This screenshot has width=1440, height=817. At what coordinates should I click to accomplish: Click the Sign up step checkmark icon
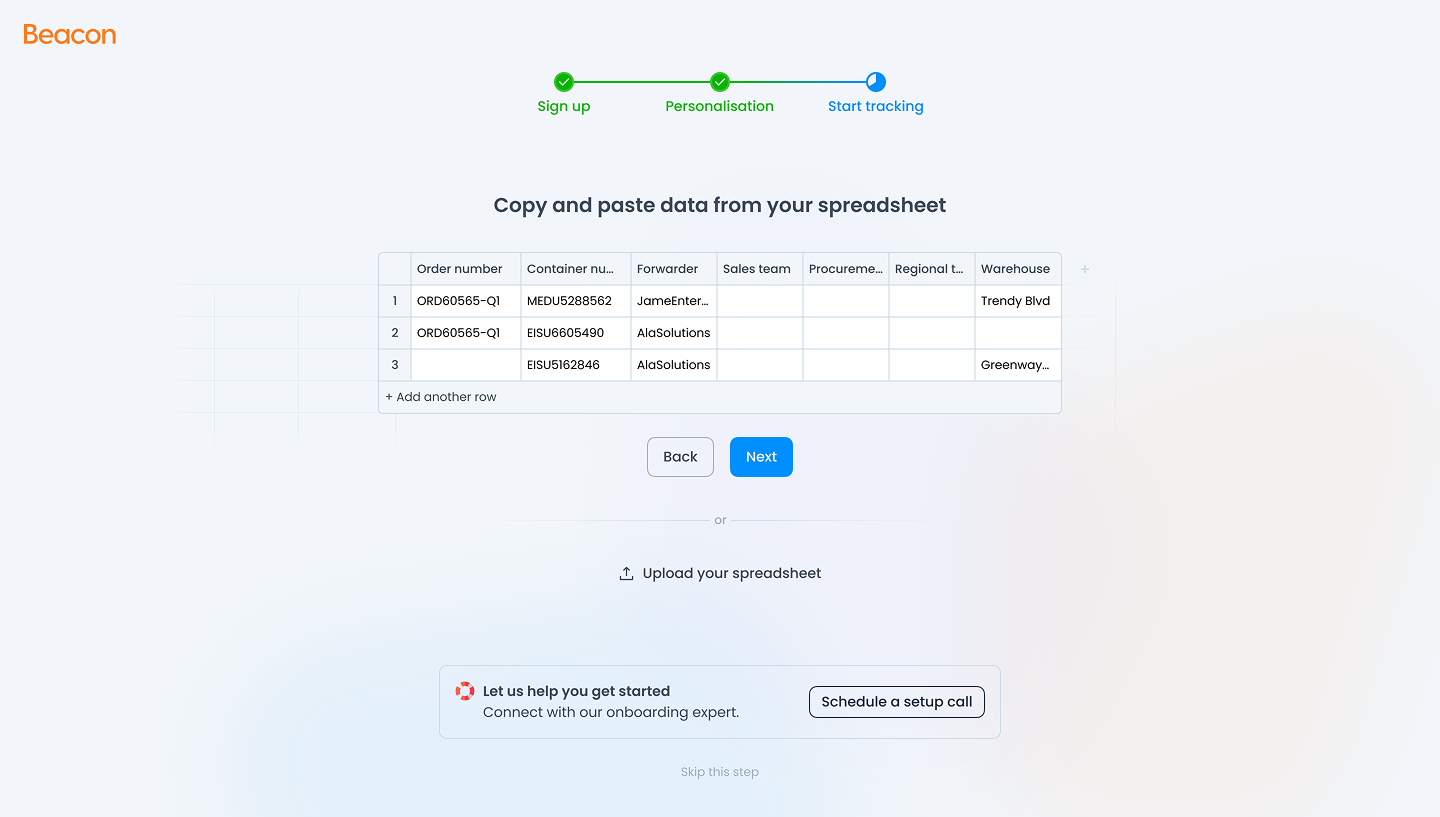pyautogui.click(x=564, y=82)
